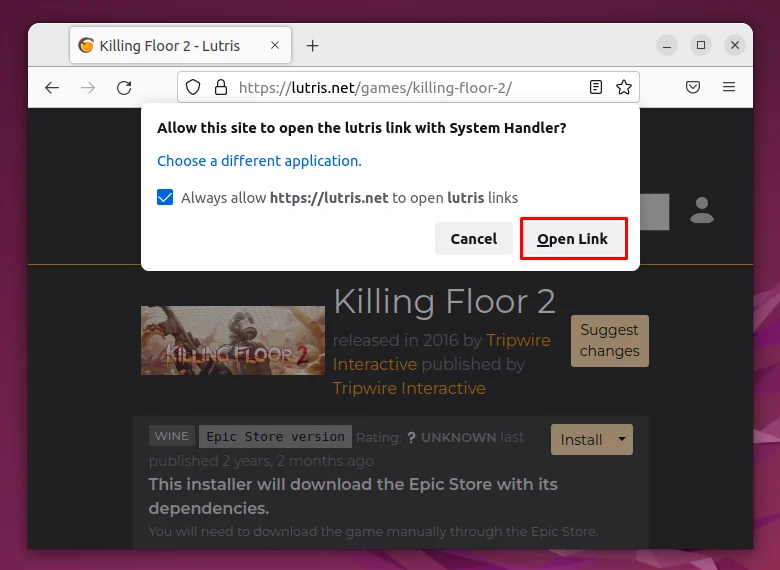Open a new tab with the plus button
780x570 pixels.
coord(312,46)
